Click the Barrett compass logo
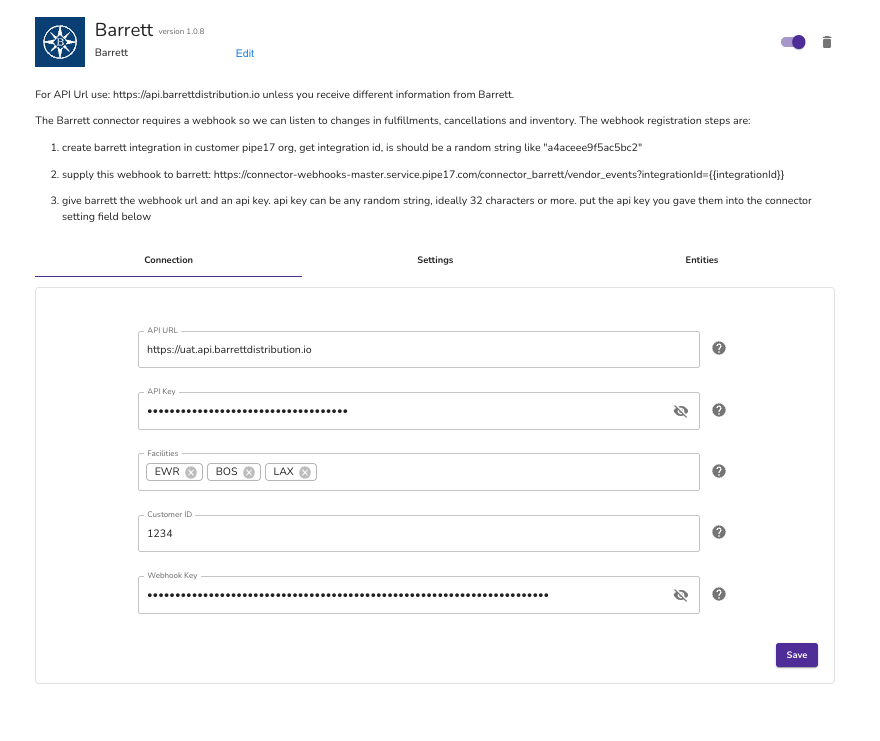The image size is (880, 741). (60, 42)
